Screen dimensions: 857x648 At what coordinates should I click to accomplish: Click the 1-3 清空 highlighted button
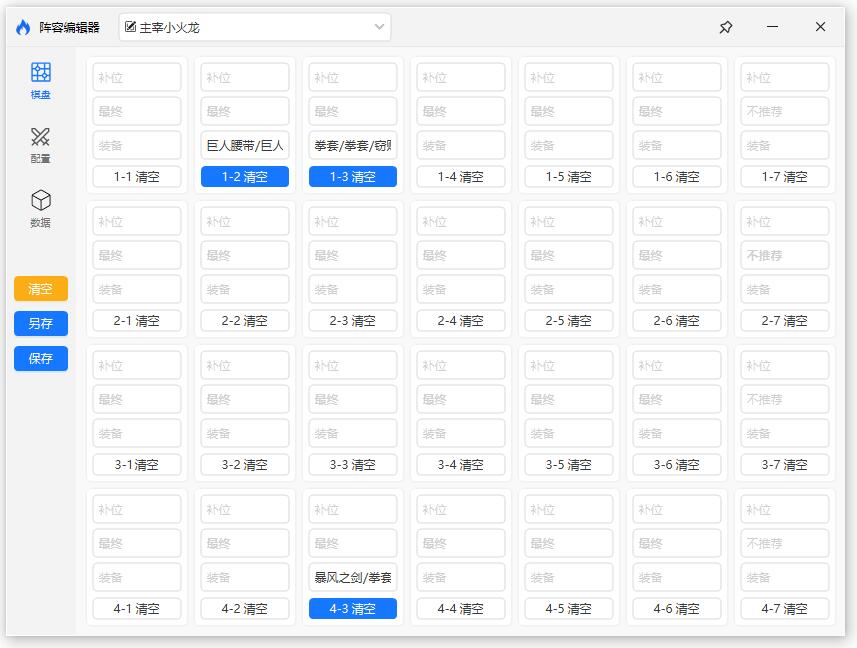point(353,177)
